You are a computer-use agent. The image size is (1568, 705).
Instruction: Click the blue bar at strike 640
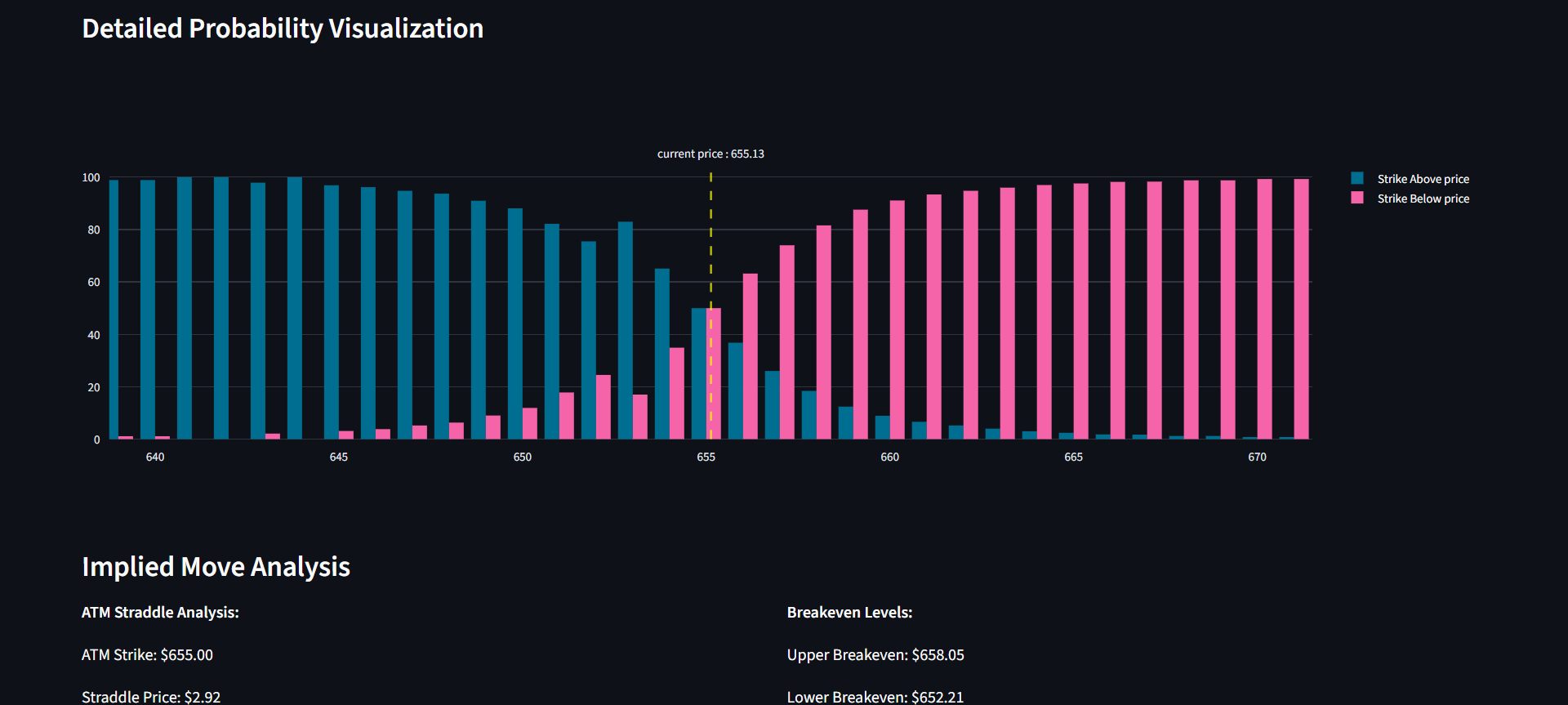coord(147,310)
